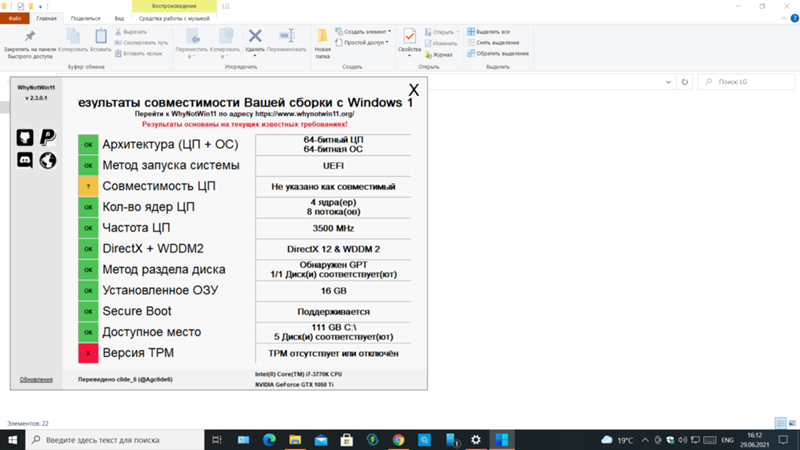Click Выделить все in the ribbon
Image resolution: width=800 pixels, height=450 pixels.
point(488,32)
